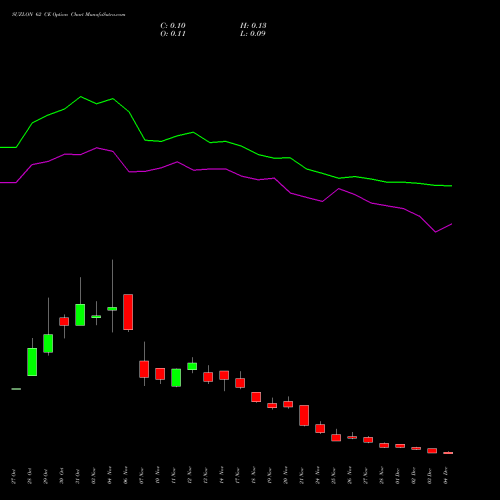The width and height of the screenshot is (500, 500).
Task: Click the low value L: 0.09
Action: pyautogui.click(x=253, y=34)
